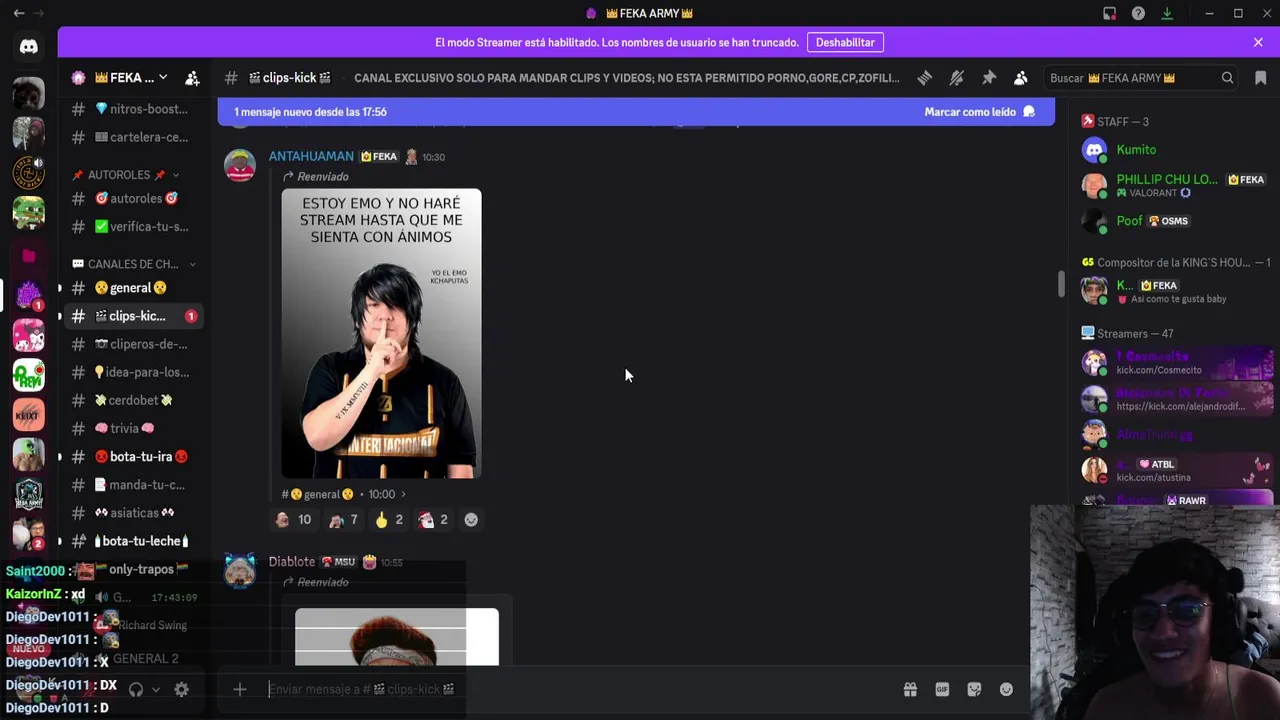
Task: Toggle the reaction with count 7
Action: (342, 520)
